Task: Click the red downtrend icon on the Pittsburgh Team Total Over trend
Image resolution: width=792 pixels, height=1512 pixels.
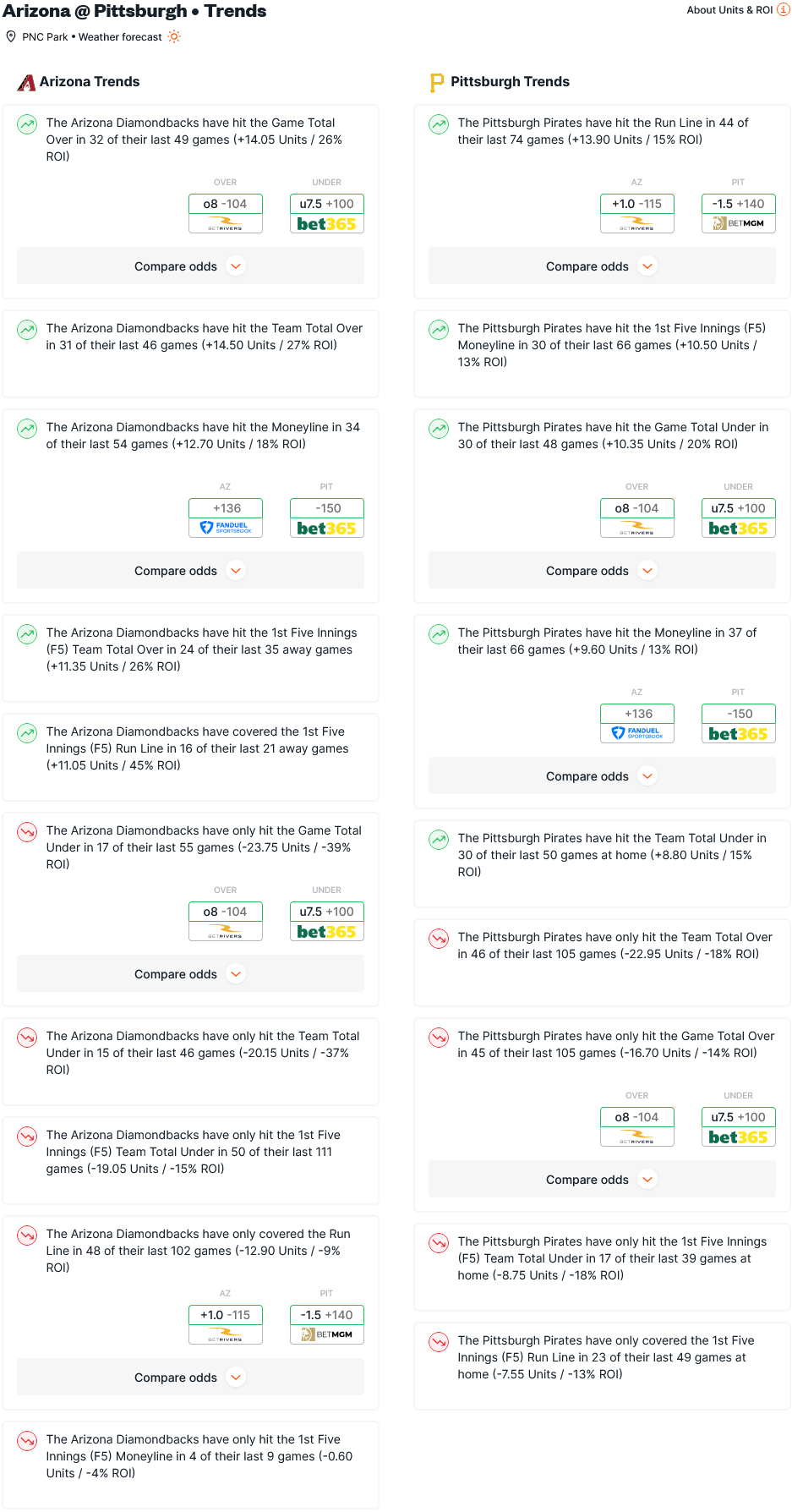Action: point(439,939)
